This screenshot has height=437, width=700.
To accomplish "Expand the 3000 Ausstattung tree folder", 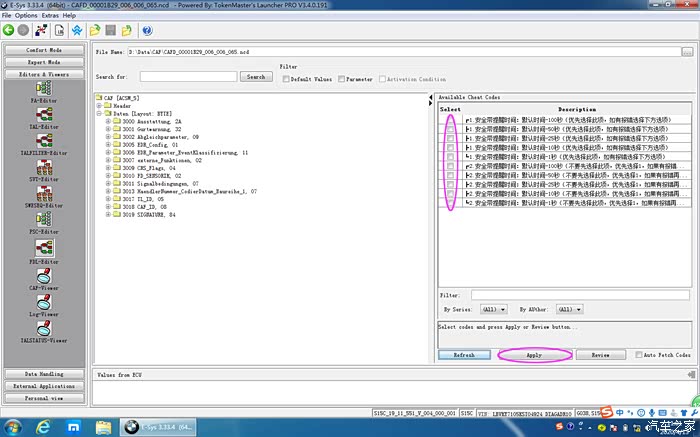I will [x=108, y=121].
